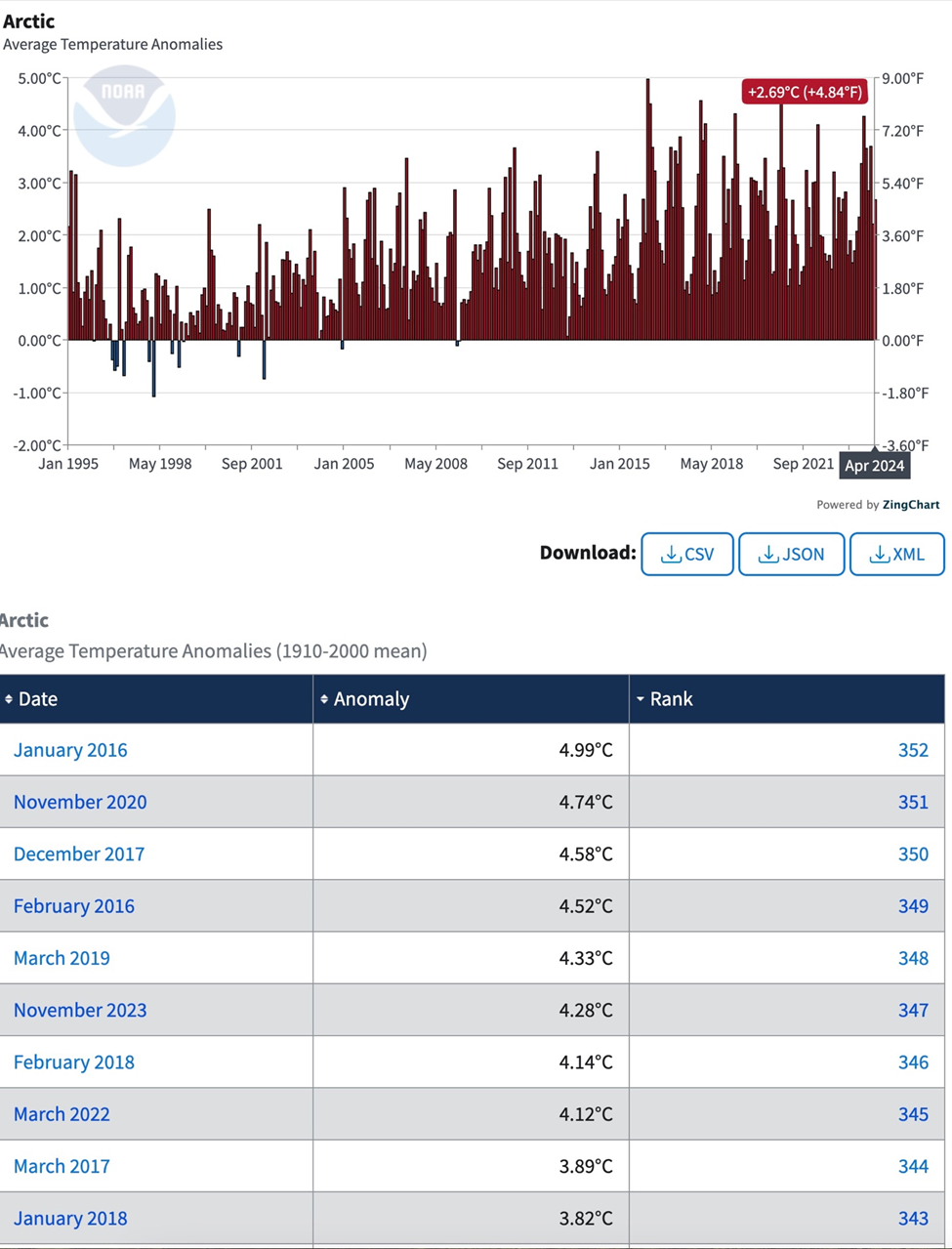This screenshot has height=1249, width=952.
Task: Click the XML download button
Action: coord(896,554)
